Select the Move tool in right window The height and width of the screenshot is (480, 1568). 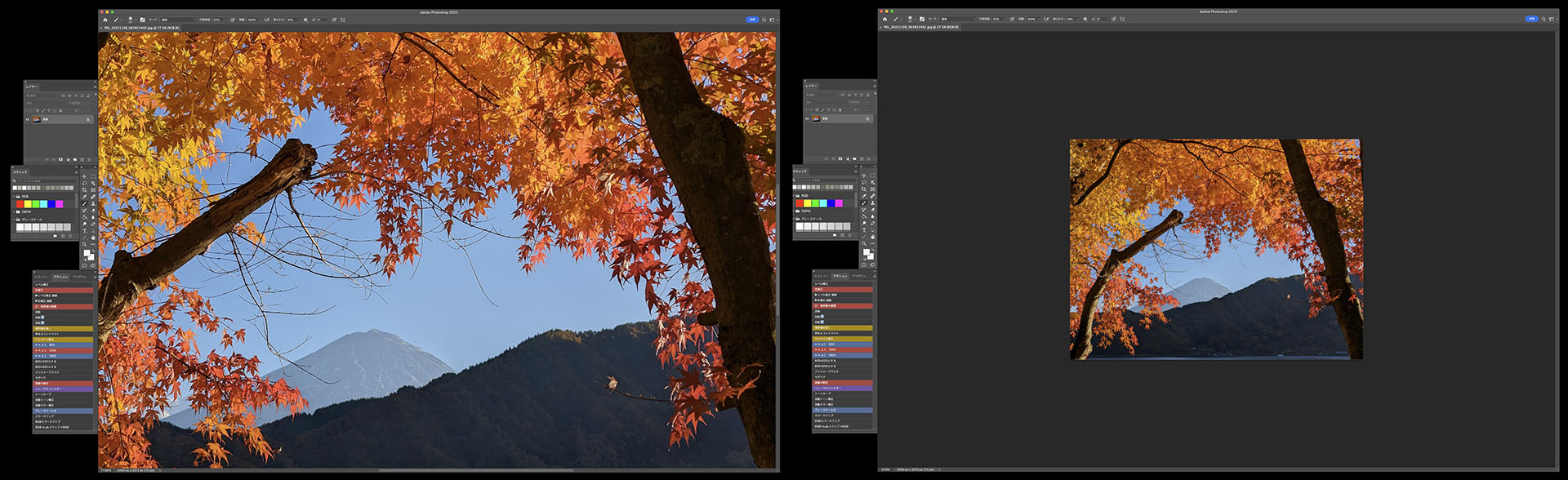(x=863, y=176)
